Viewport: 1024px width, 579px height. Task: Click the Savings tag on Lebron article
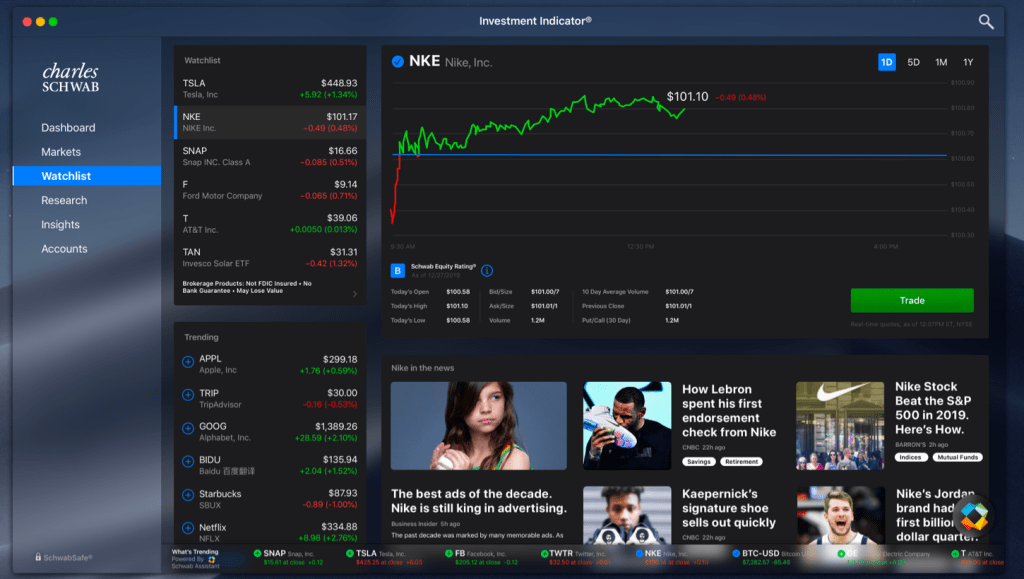[x=698, y=462]
